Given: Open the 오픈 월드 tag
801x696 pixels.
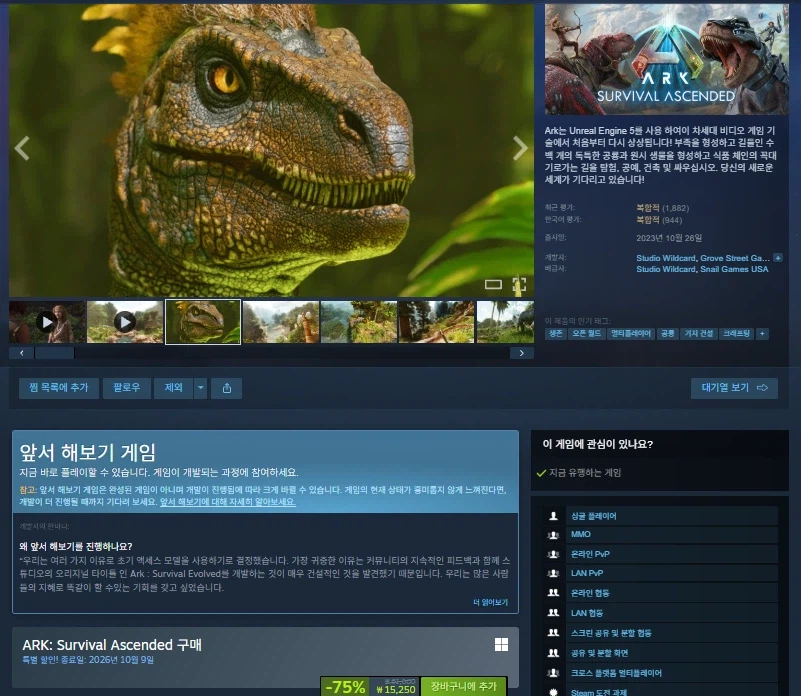Looking at the screenshot, I should [586, 333].
